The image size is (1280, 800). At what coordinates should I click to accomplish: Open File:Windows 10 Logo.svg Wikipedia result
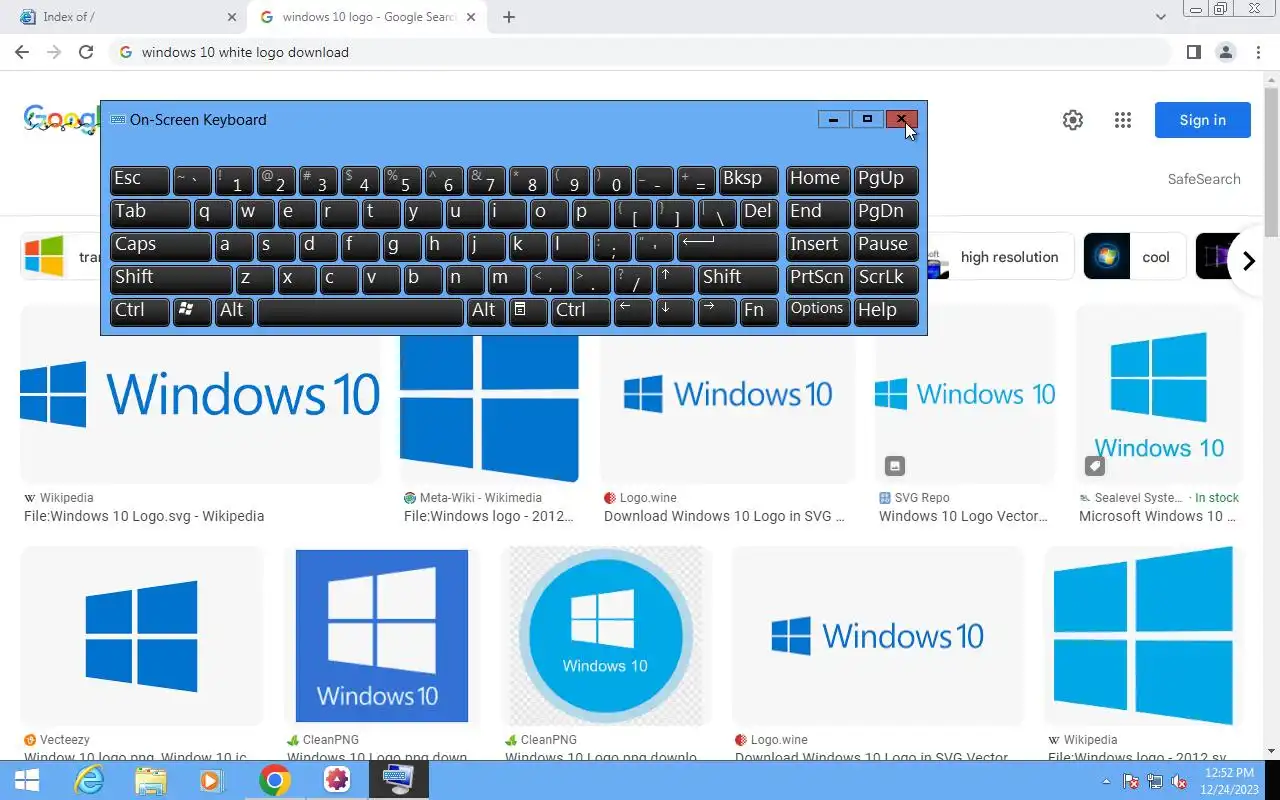[x=144, y=516]
